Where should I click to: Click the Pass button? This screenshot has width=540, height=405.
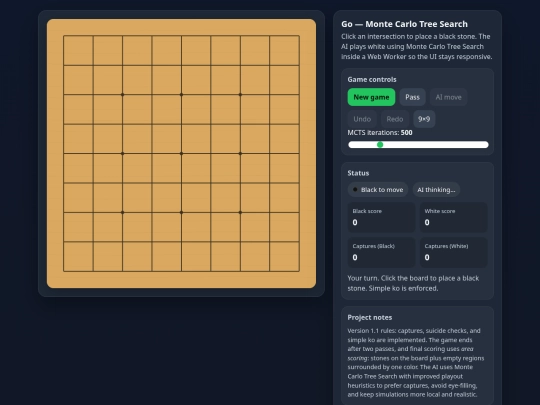[x=412, y=97]
